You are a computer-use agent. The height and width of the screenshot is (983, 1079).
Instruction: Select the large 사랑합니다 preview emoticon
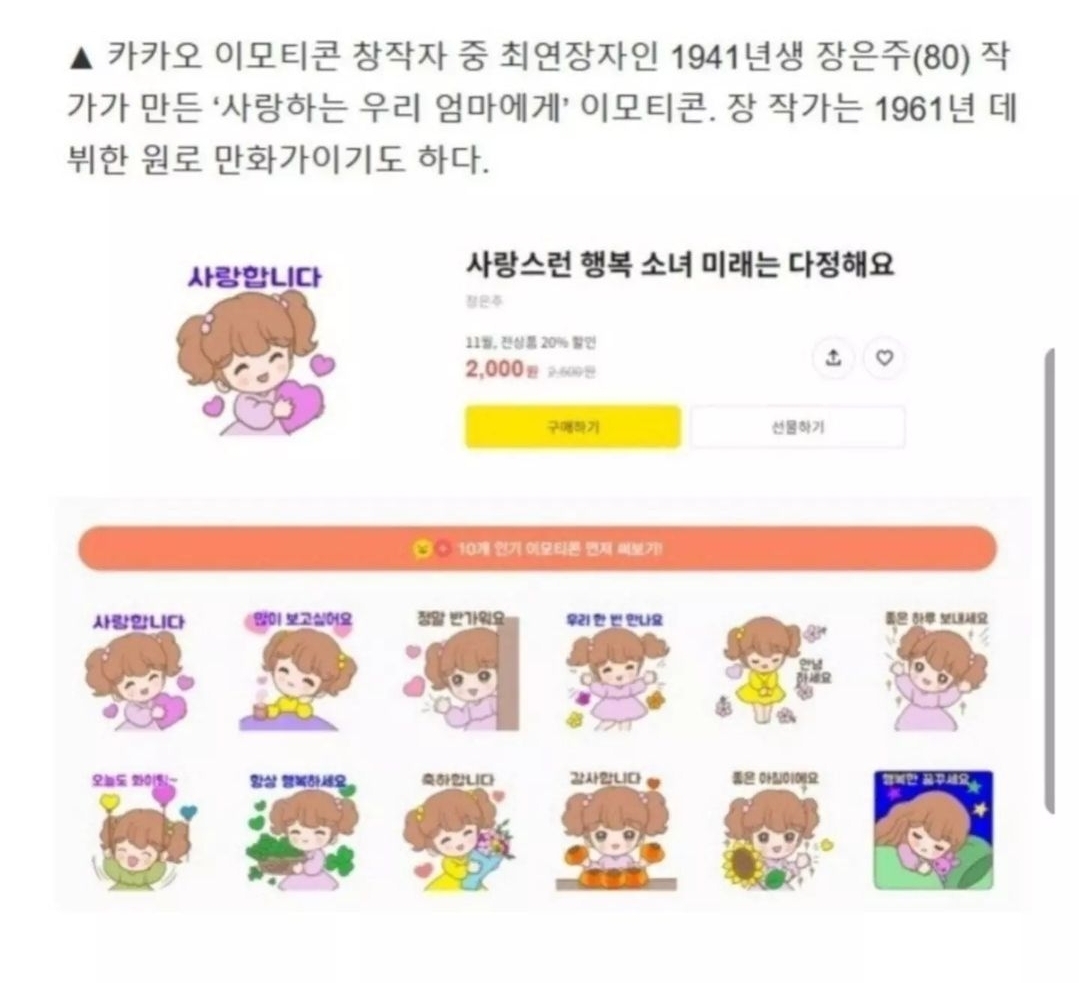point(255,350)
